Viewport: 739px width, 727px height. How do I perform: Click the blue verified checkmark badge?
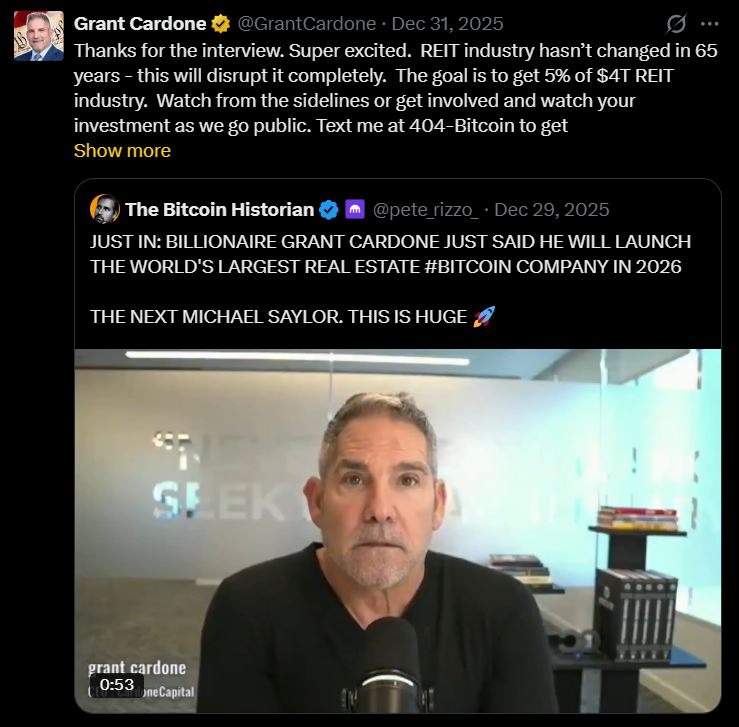click(x=328, y=210)
